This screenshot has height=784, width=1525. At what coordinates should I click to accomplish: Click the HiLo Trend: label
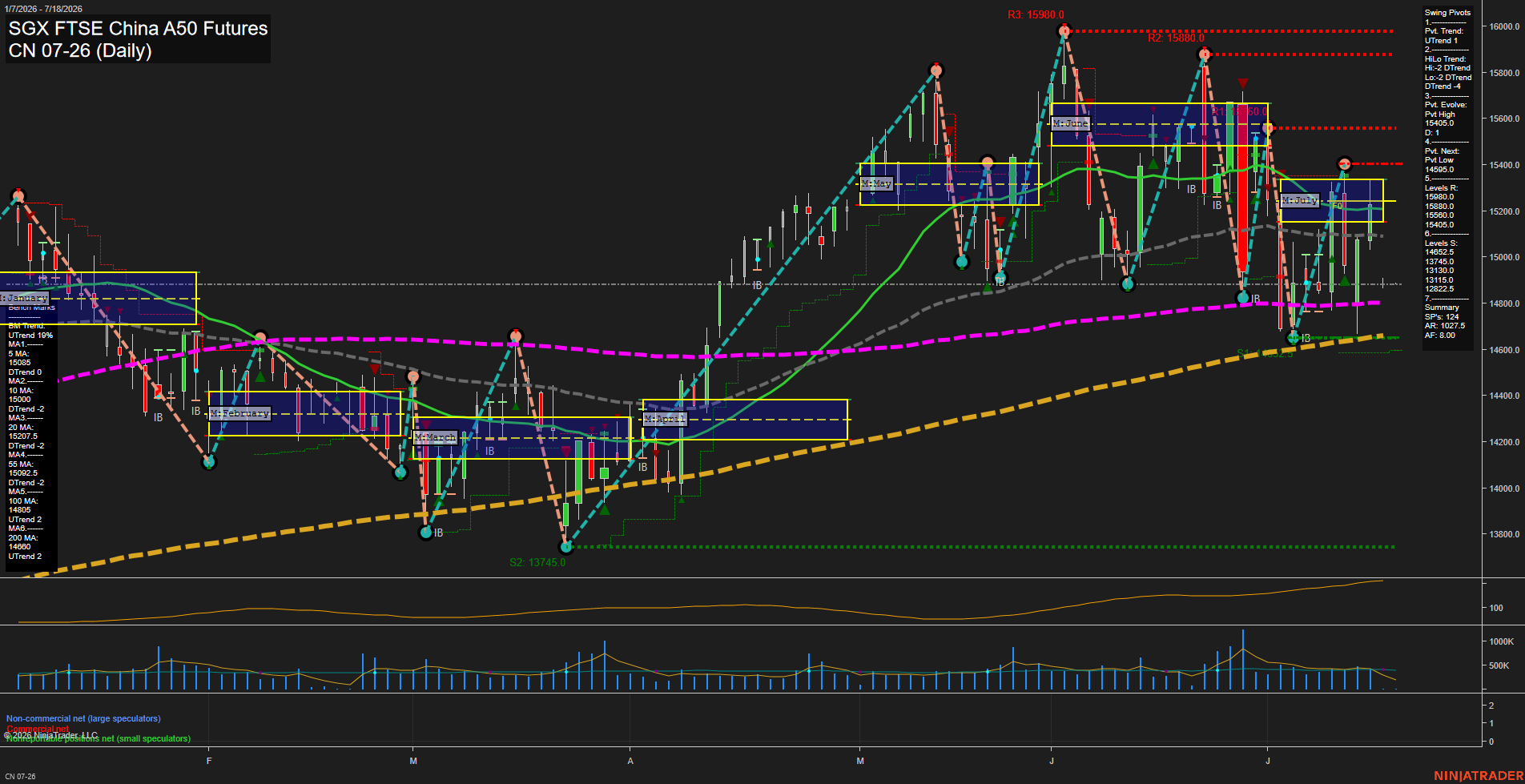(1445, 59)
